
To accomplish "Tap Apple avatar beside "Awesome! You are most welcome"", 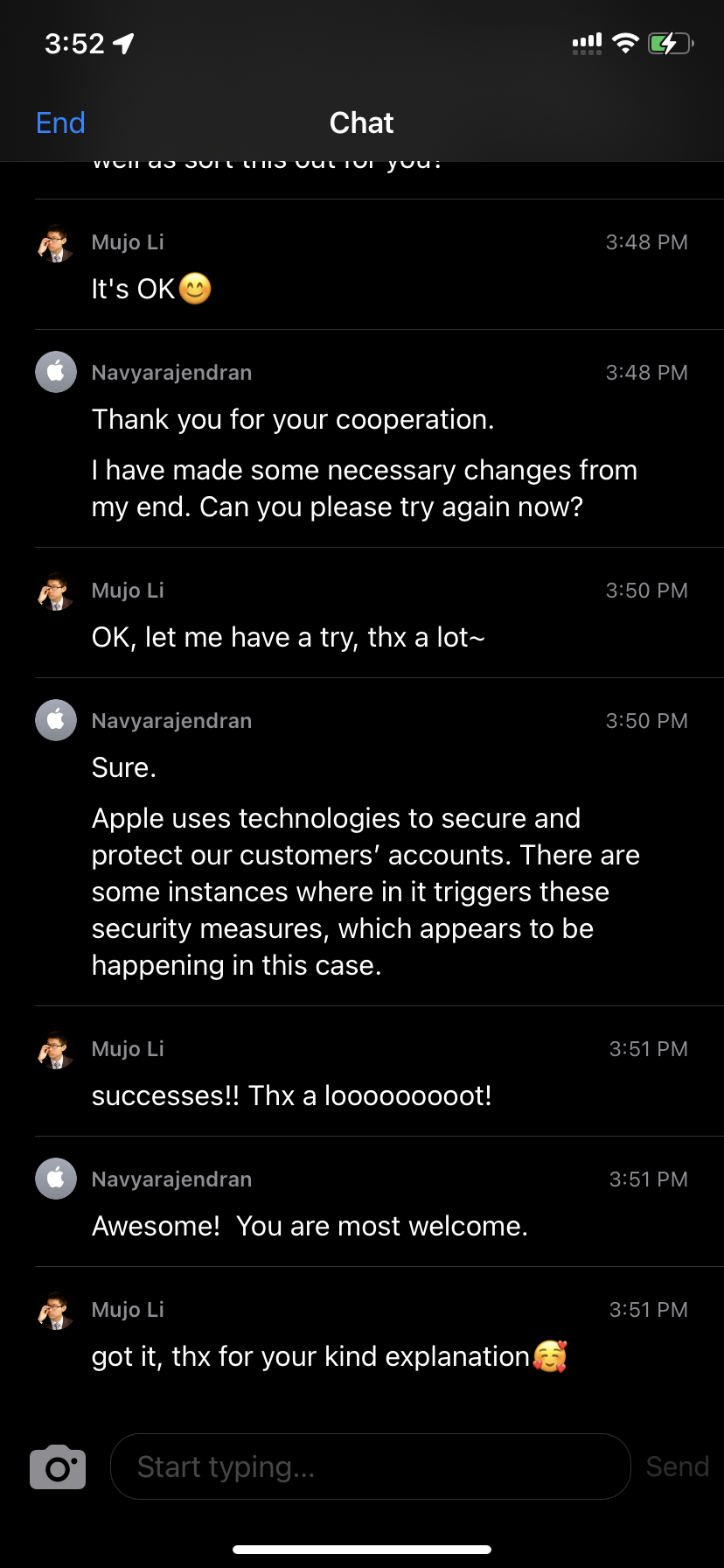I will (x=56, y=1179).
